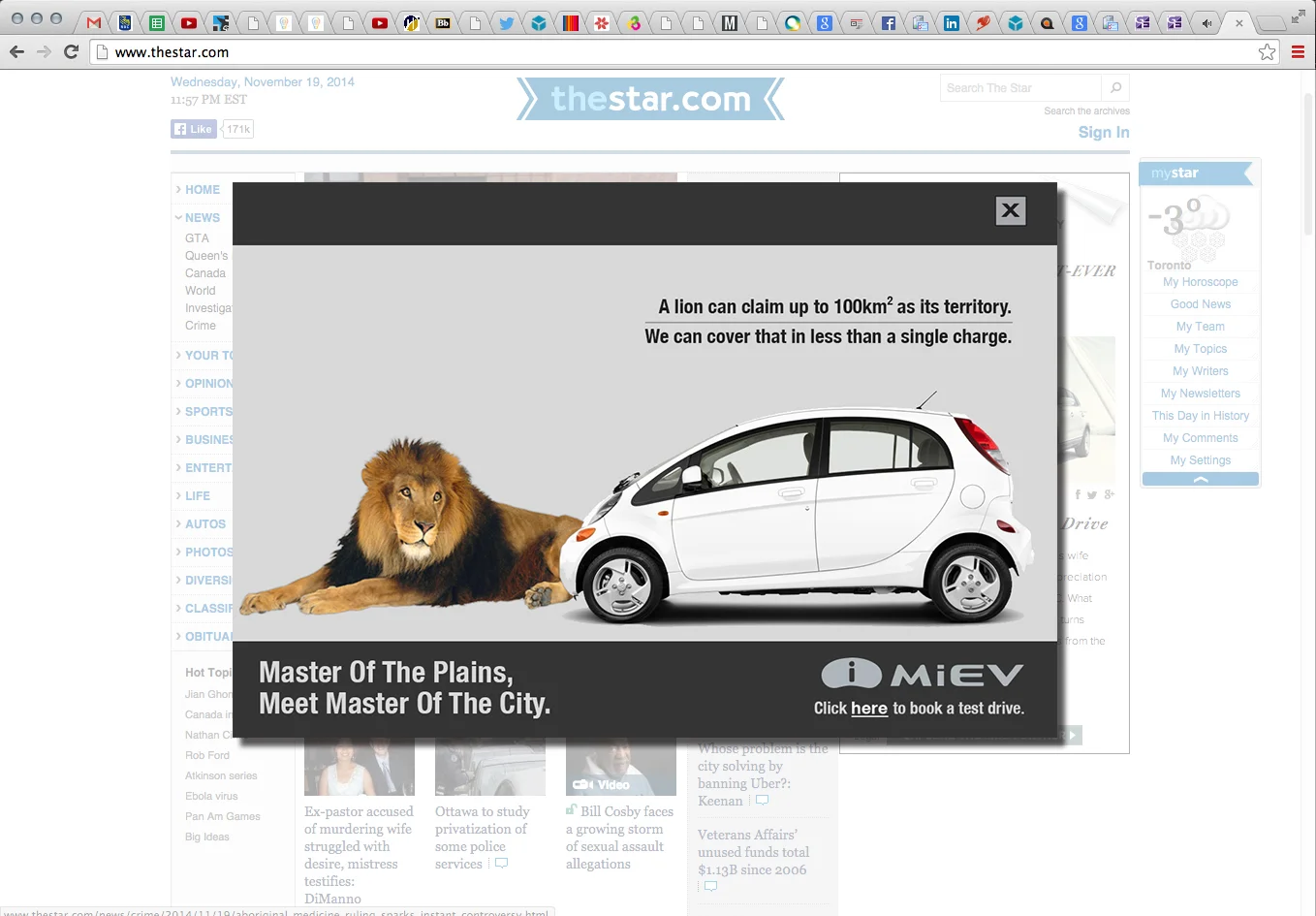
Task: Open Canada news
Action: (205, 273)
